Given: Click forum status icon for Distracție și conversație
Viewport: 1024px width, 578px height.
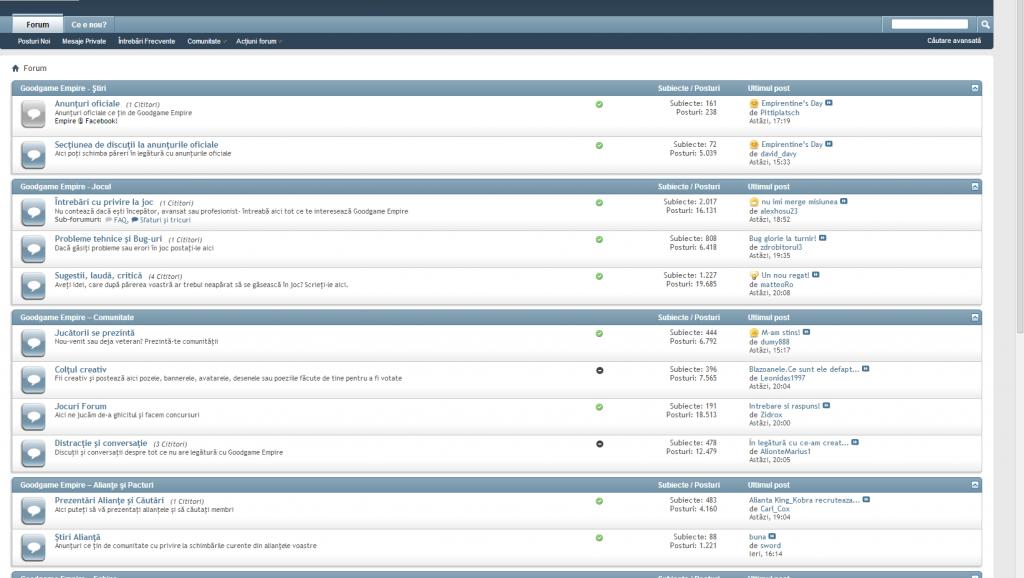Looking at the screenshot, I should [x=33, y=453].
